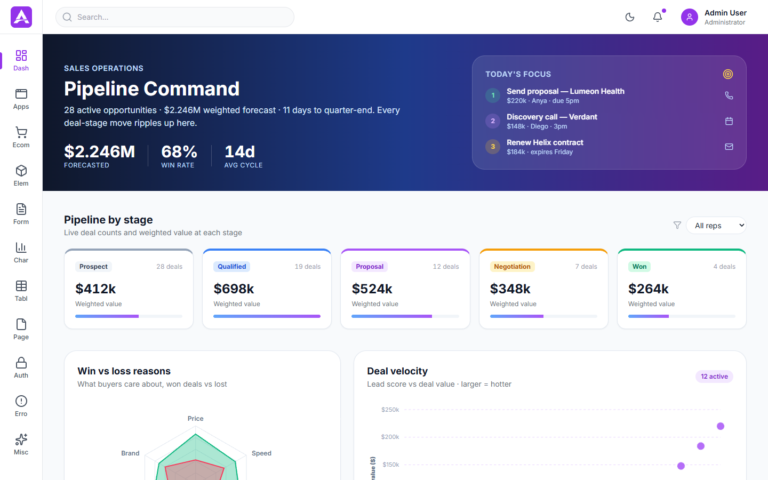Open the Page sidebar section
The height and width of the screenshot is (480, 768).
21,330
